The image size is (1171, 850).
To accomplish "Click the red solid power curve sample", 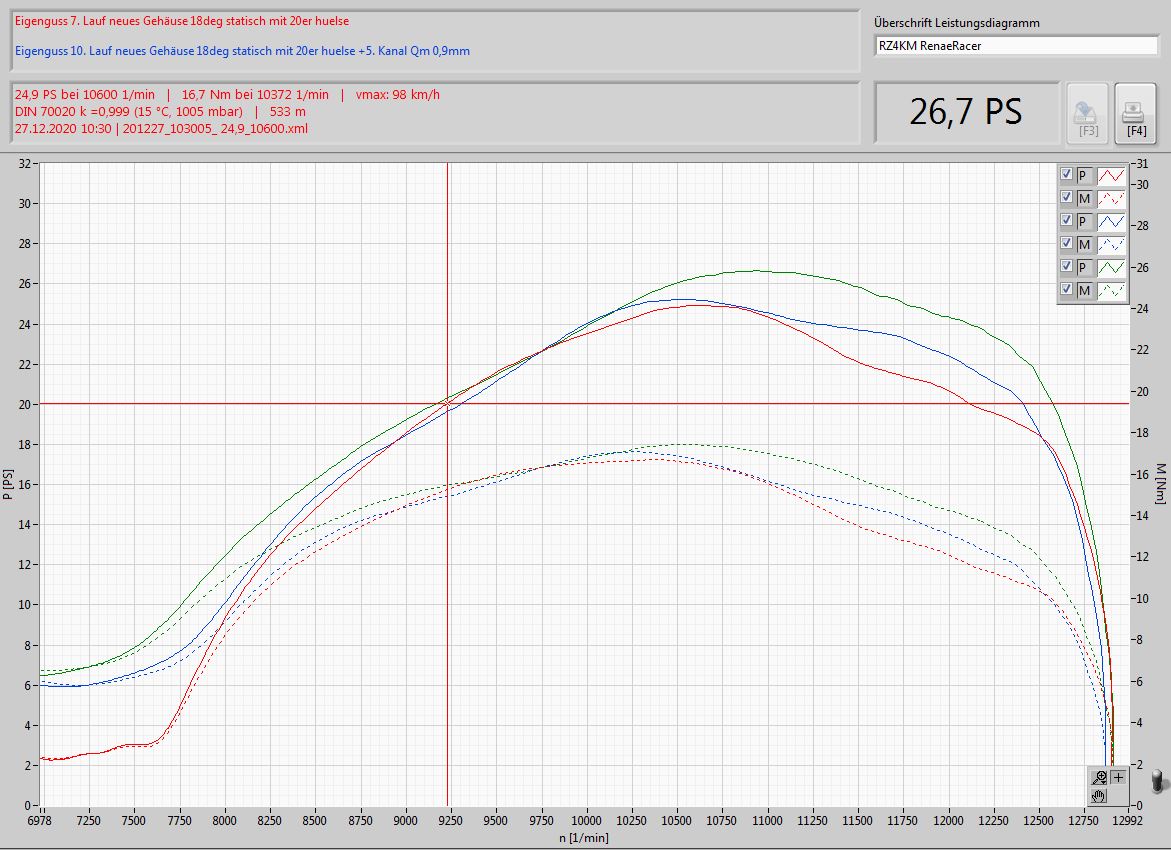I will [x=1112, y=176].
